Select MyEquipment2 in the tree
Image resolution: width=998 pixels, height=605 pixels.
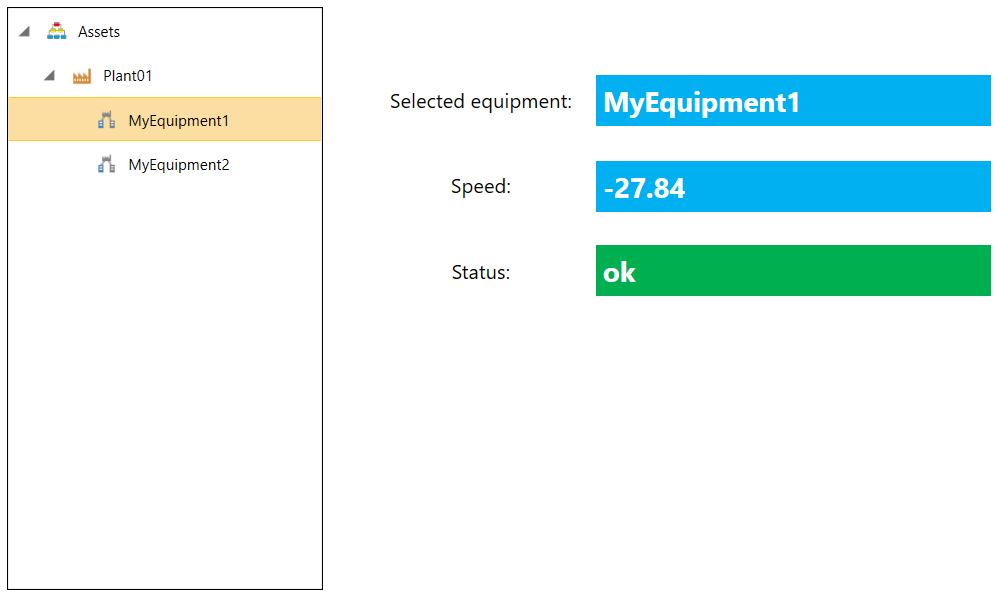tap(178, 165)
